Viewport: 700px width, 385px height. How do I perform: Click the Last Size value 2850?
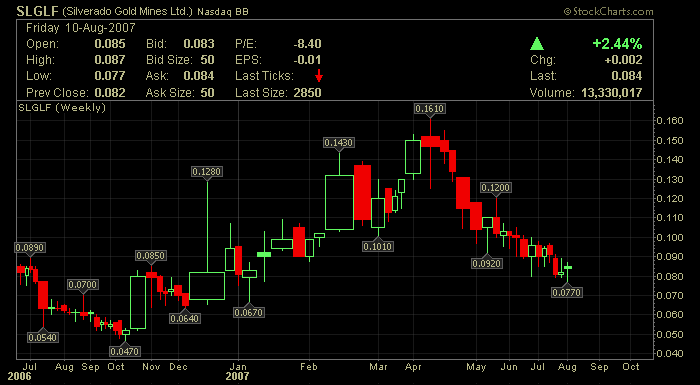pyautogui.click(x=308, y=93)
